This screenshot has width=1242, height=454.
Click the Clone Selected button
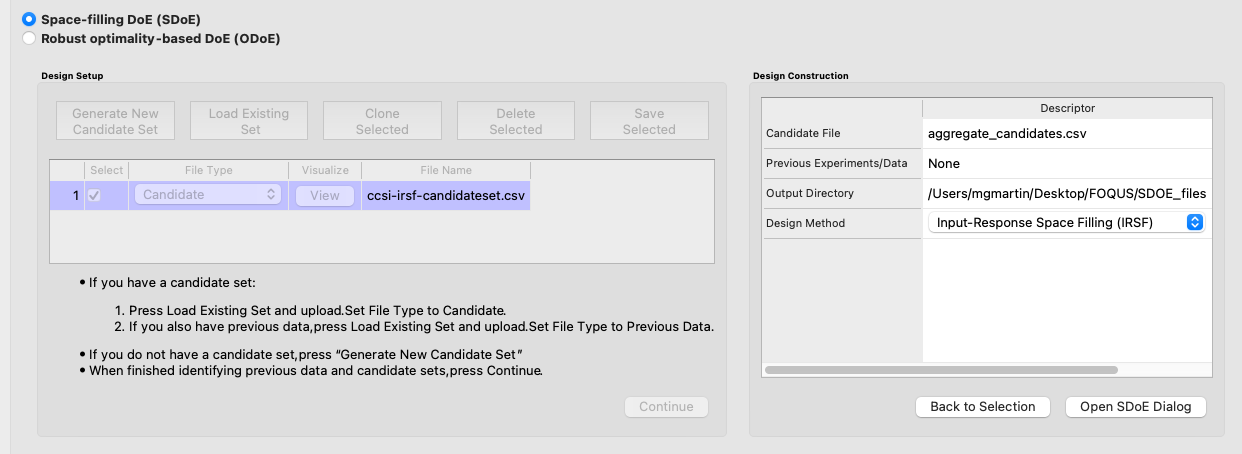click(382, 121)
